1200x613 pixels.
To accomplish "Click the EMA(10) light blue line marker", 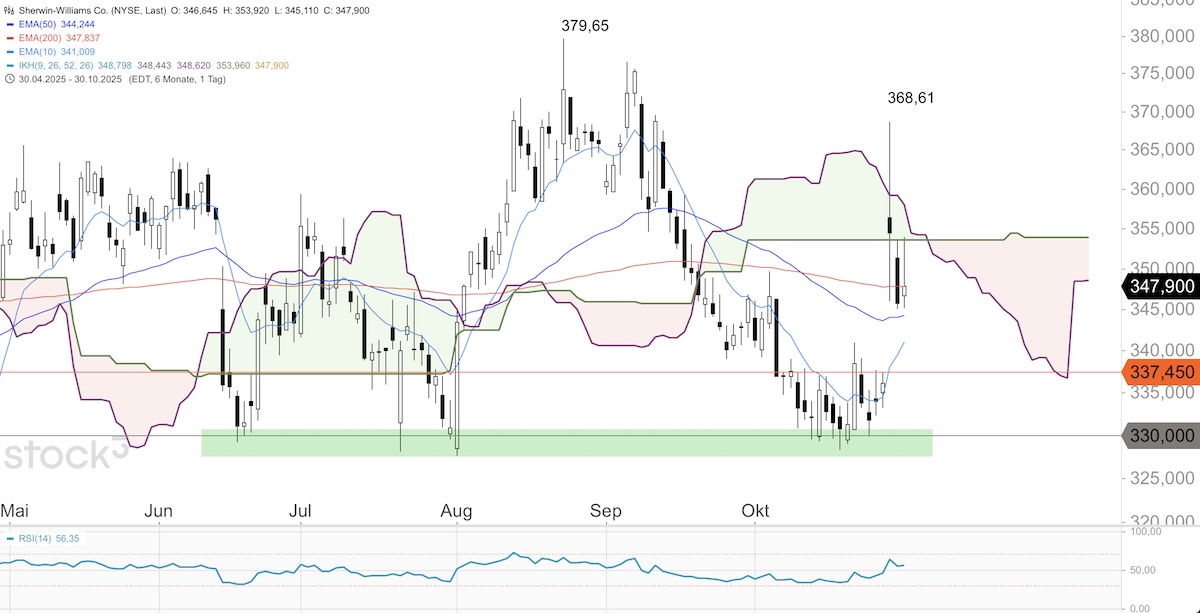I will [10, 51].
